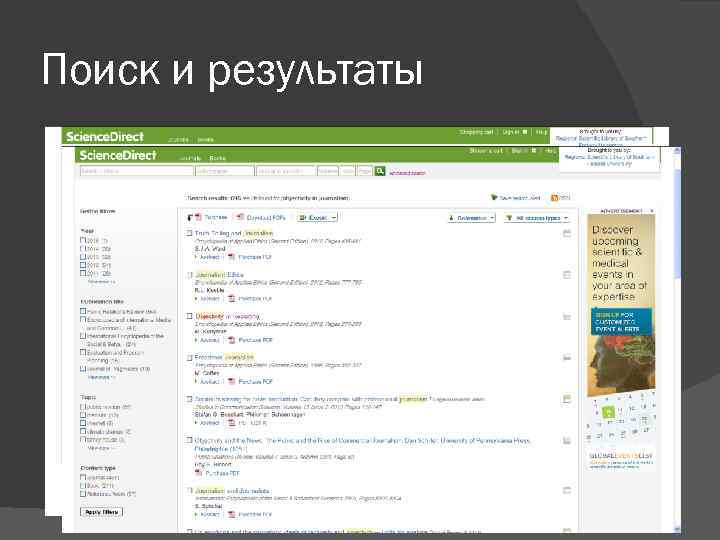This screenshot has height=540, width=720.
Task: Click preview icon beside Journalism and Journalists
Action: (567, 490)
